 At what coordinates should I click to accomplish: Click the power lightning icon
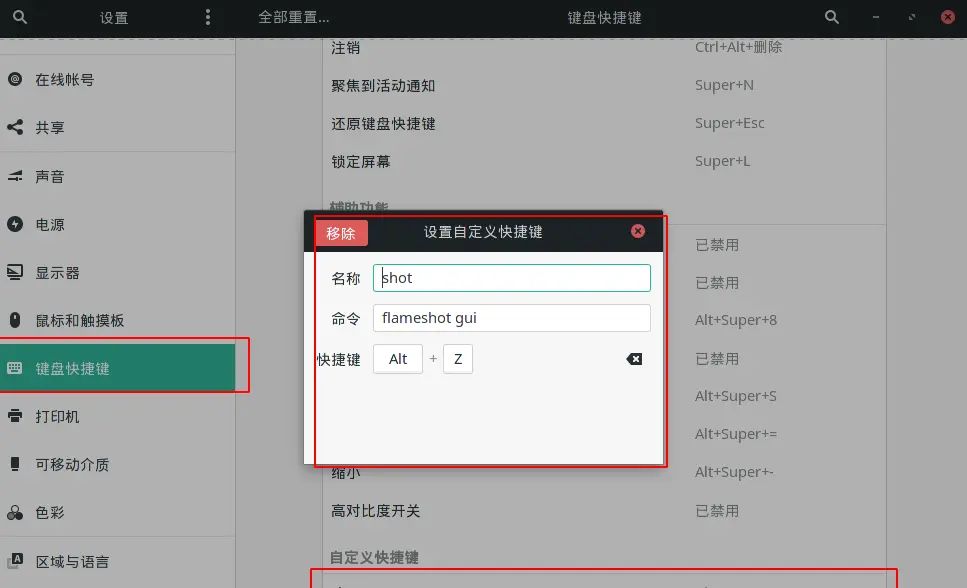click(15, 224)
